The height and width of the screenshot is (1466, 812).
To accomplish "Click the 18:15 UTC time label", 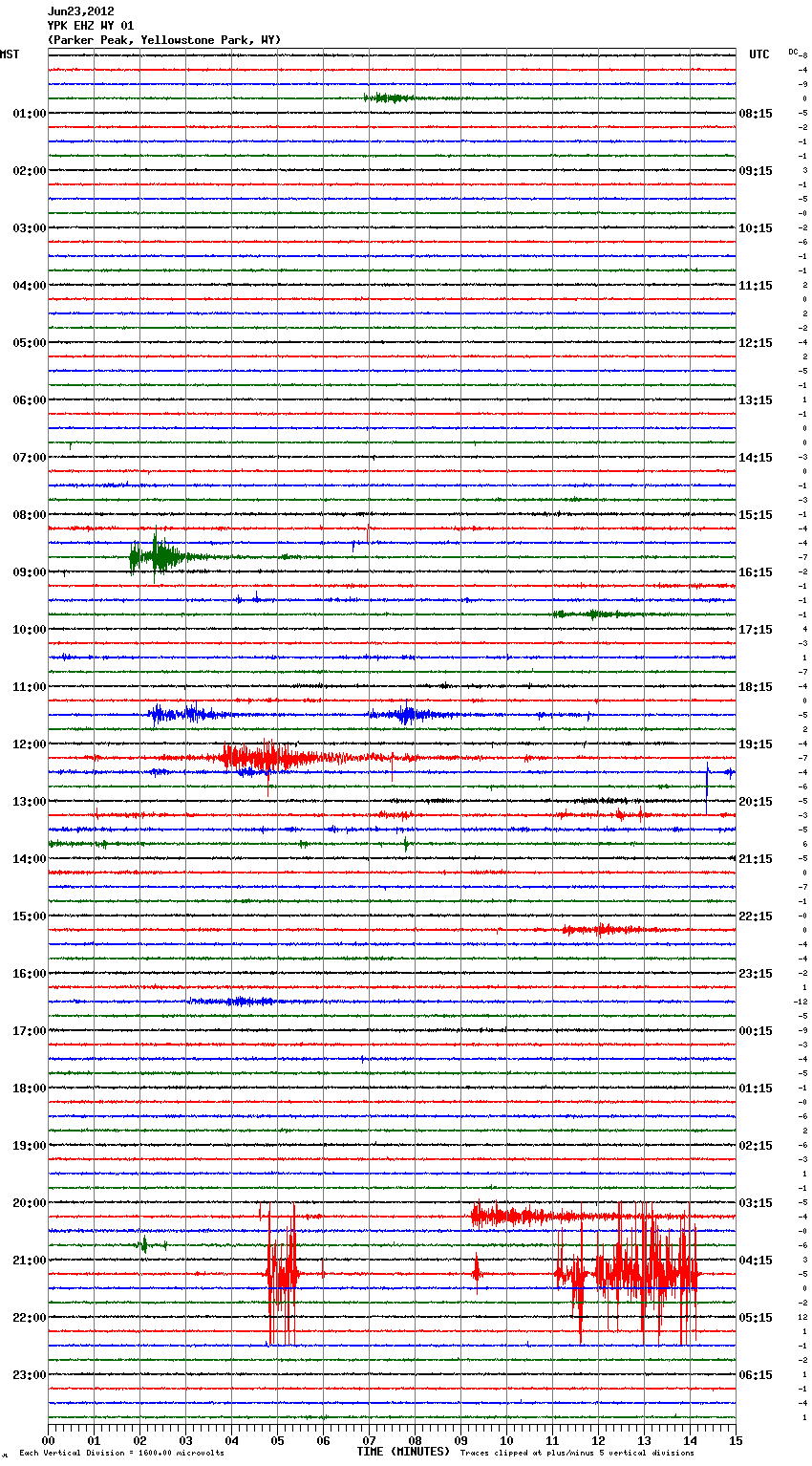I will [756, 687].
